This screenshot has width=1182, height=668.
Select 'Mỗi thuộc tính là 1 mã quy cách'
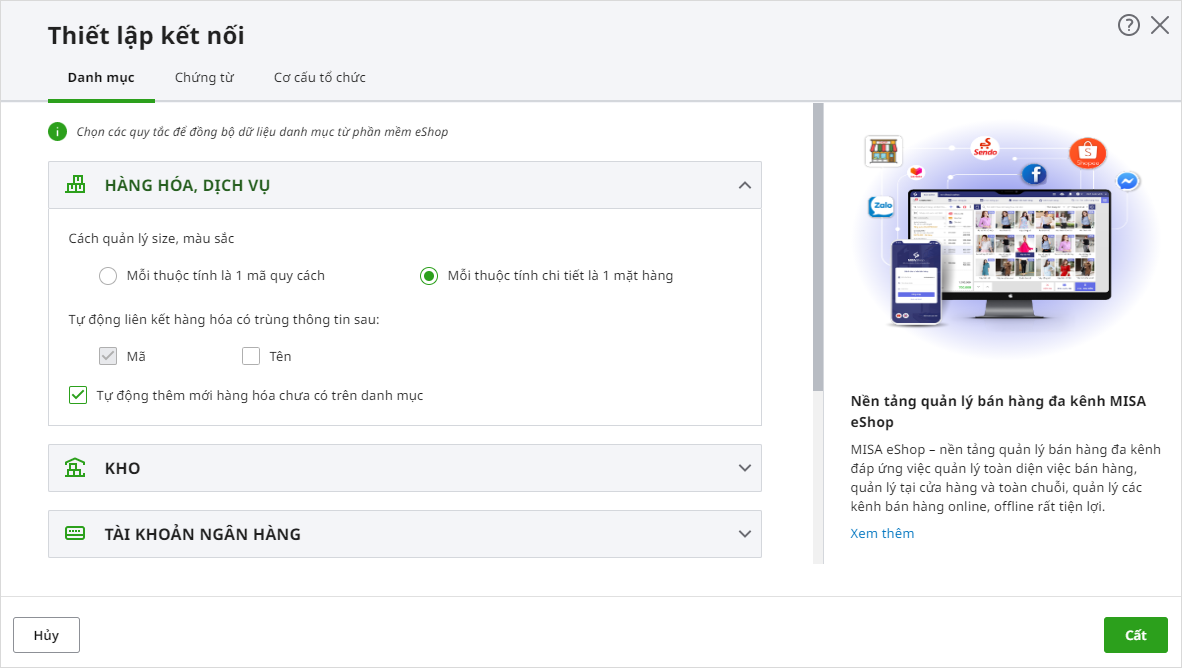[x=108, y=276]
